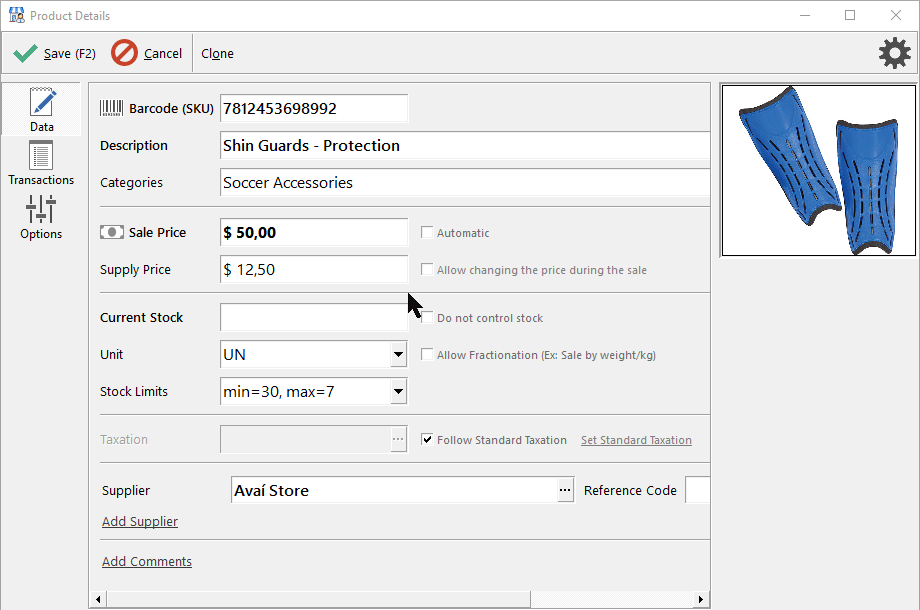Click the Description field with Shin Guards

pyautogui.click(x=465, y=145)
